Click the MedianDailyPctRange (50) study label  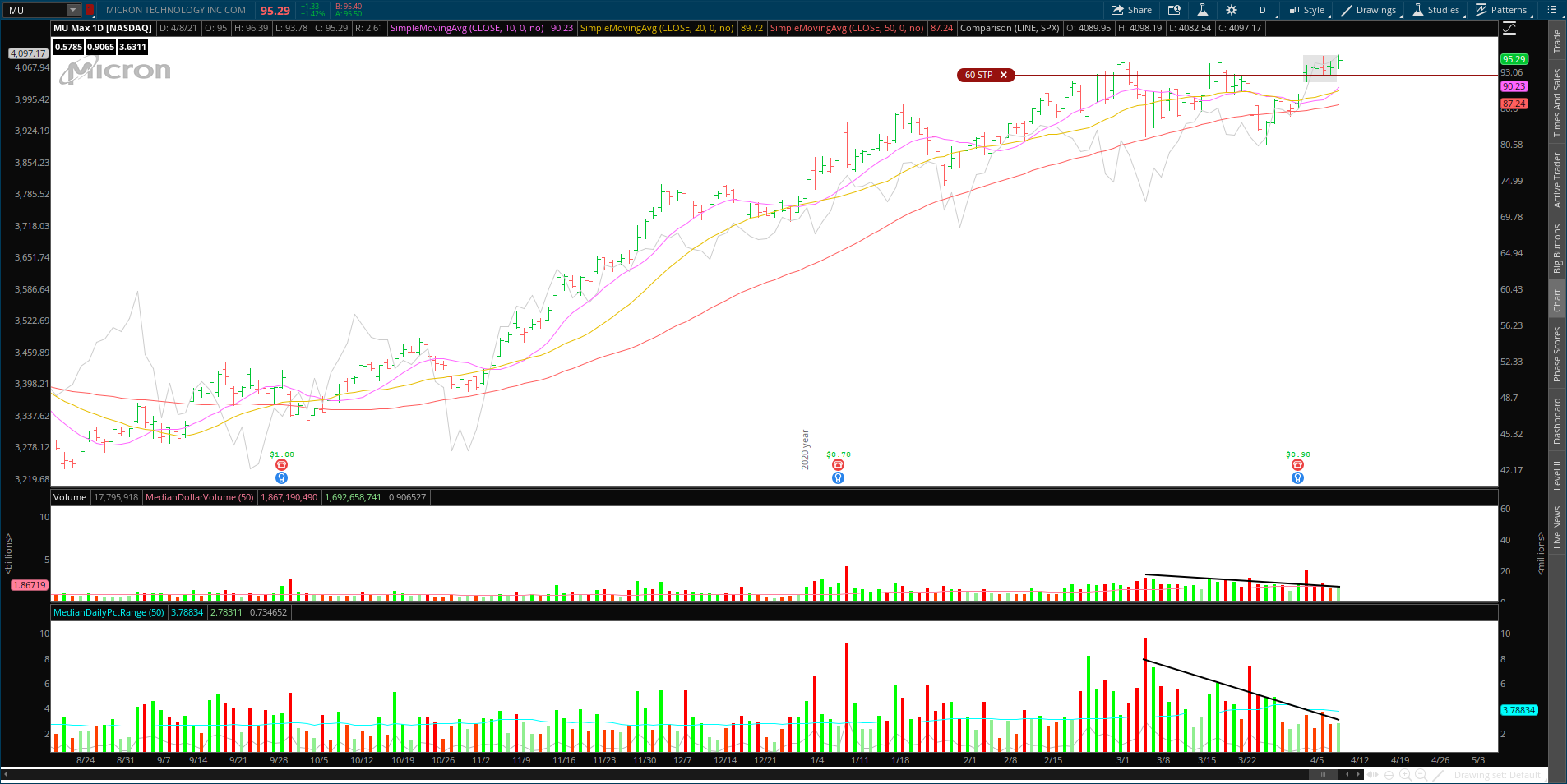tap(109, 612)
